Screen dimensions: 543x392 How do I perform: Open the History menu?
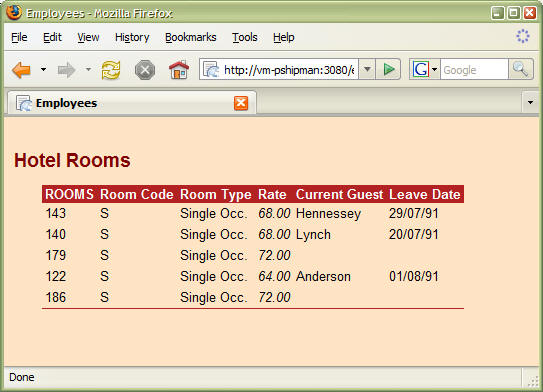coord(132,37)
